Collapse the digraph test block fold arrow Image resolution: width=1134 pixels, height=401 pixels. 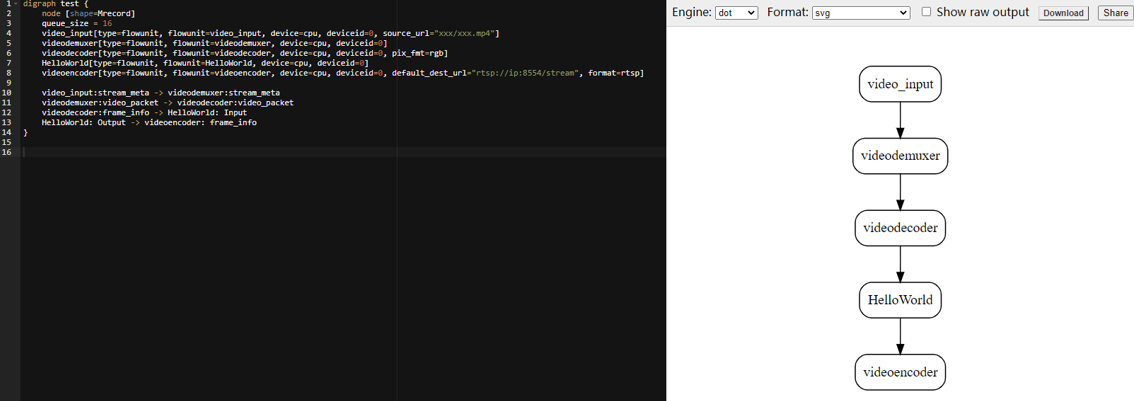pos(15,4)
